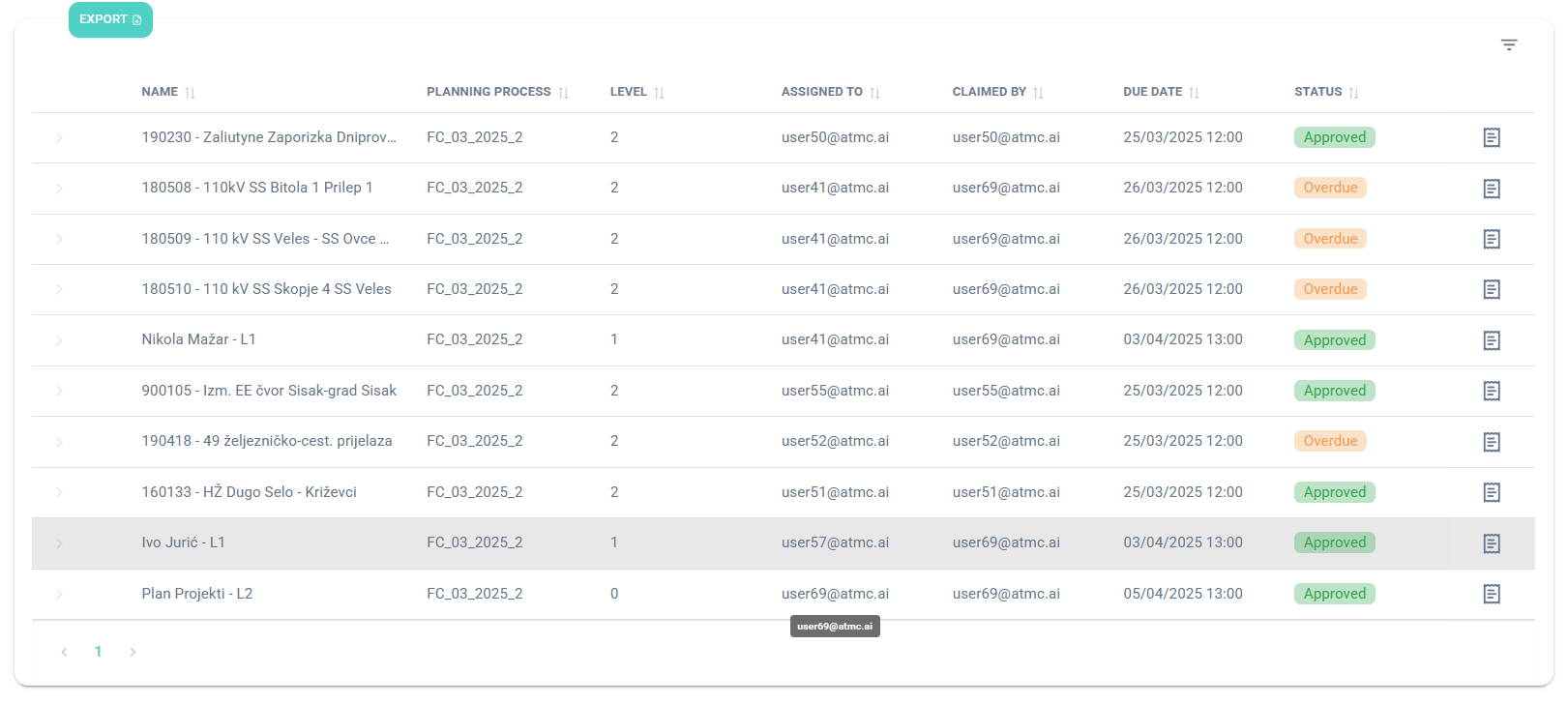The height and width of the screenshot is (703, 1568).
Task: Click Overdue status badge for 180510 row
Action: pos(1330,289)
